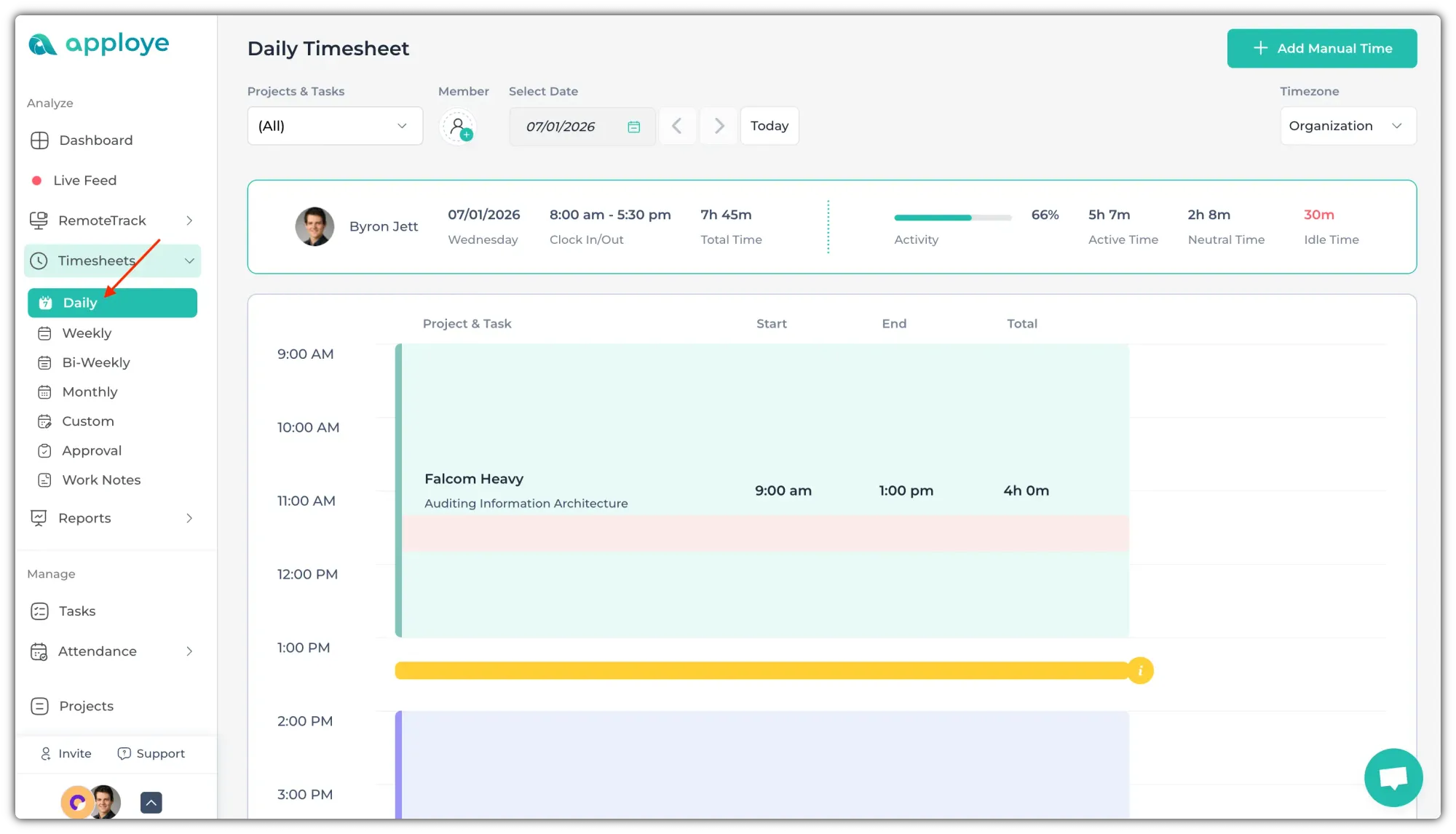
Task: Go to next day arrow
Action: click(719, 127)
